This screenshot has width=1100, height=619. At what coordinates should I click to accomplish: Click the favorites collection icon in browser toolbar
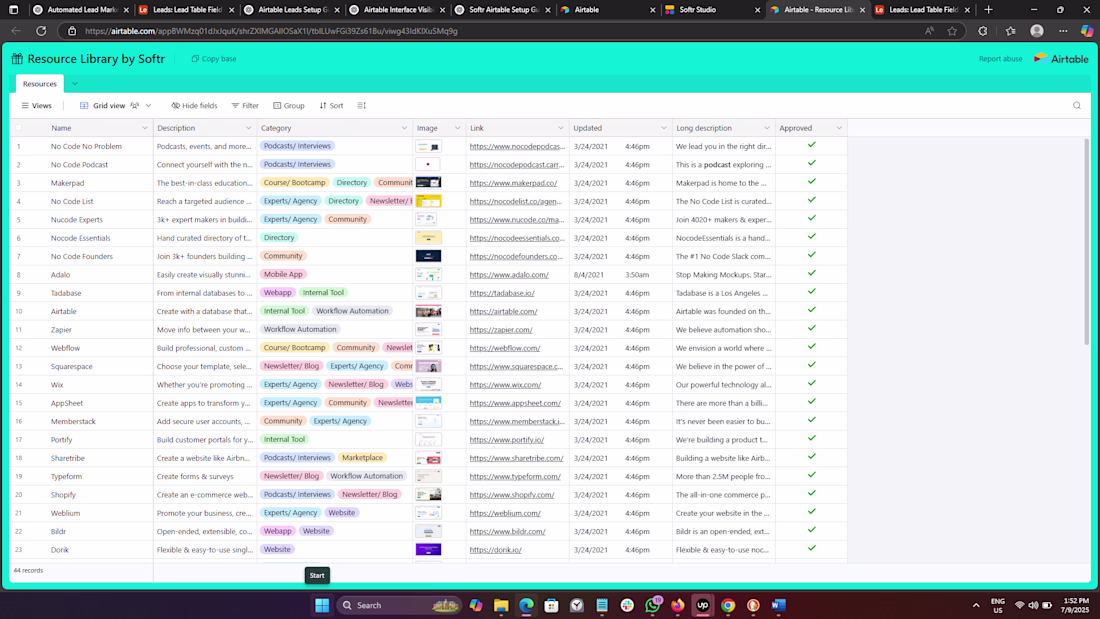(x=1010, y=31)
